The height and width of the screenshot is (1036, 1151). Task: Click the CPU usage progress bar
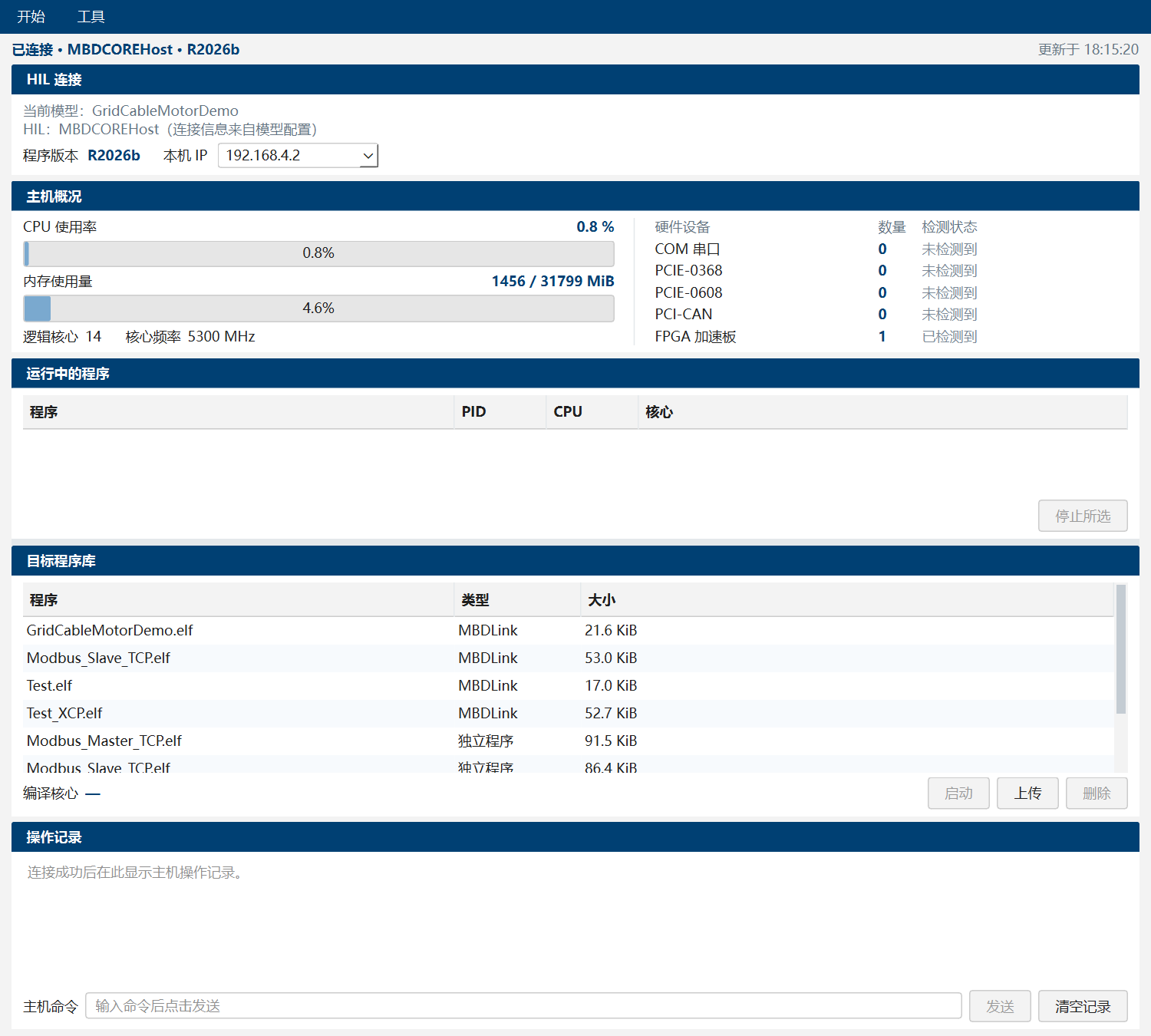coord(318,253)
